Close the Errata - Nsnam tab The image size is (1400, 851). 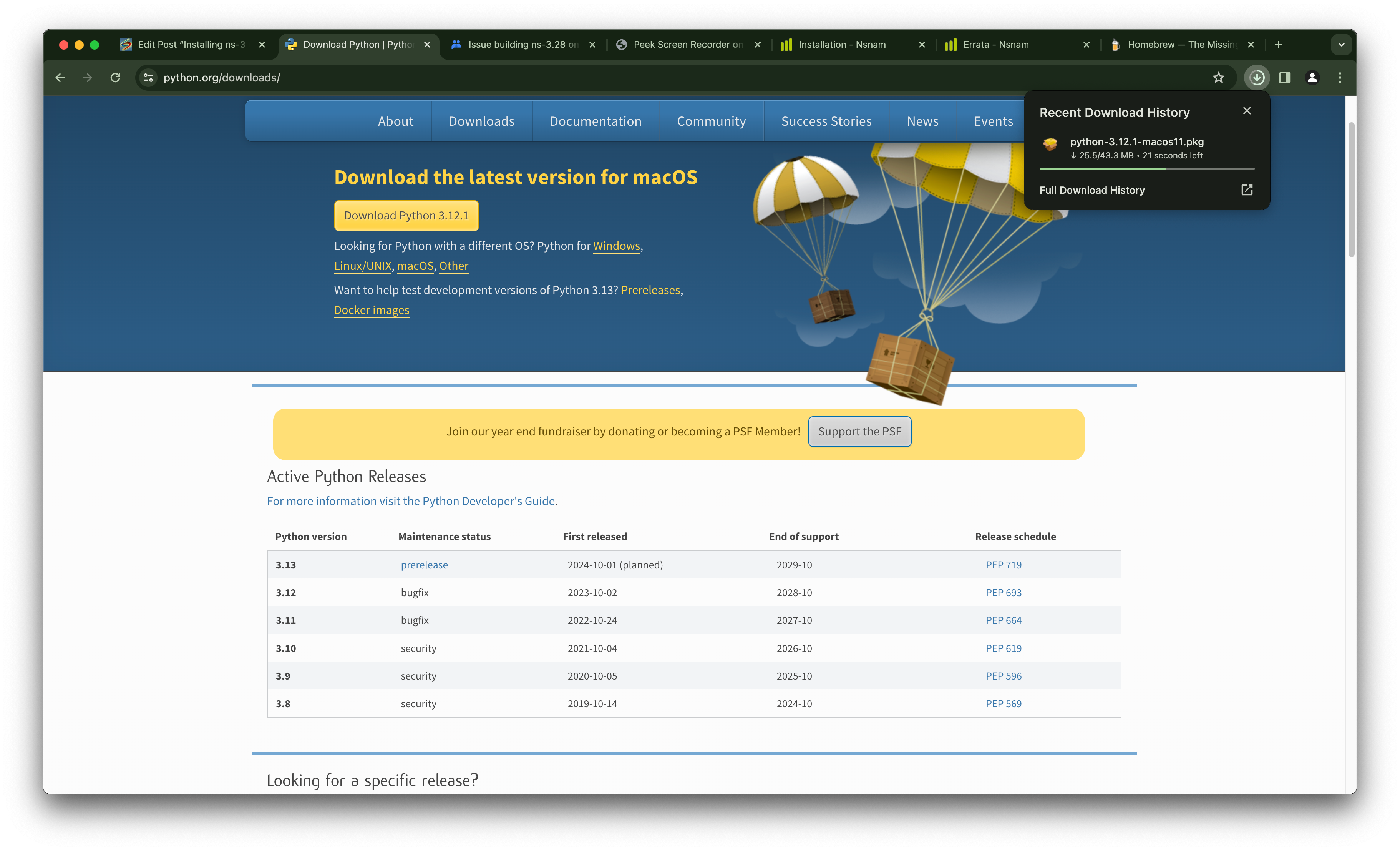(x=1086, y=44)
